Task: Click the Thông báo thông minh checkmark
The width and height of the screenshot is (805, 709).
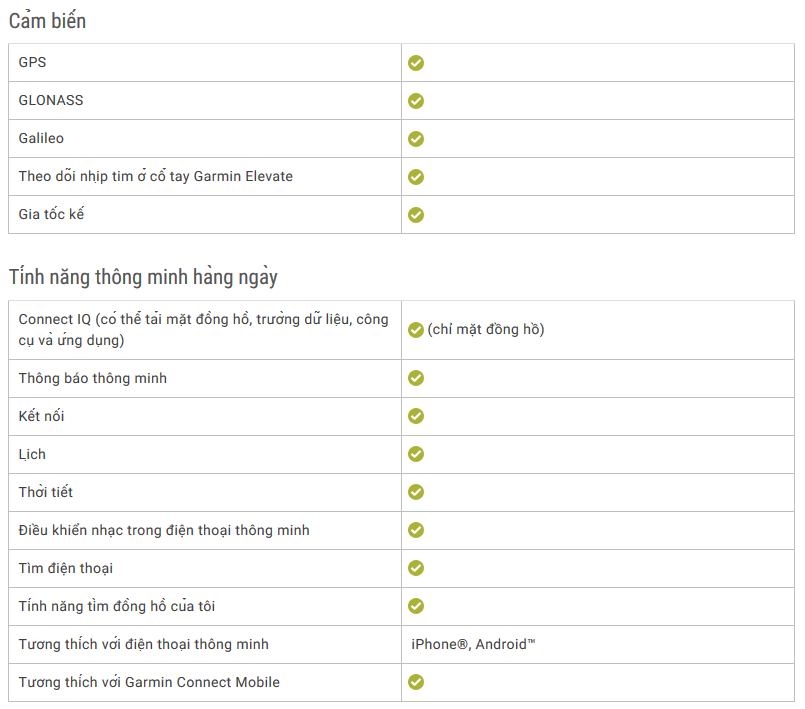Action: pos(416,378)
